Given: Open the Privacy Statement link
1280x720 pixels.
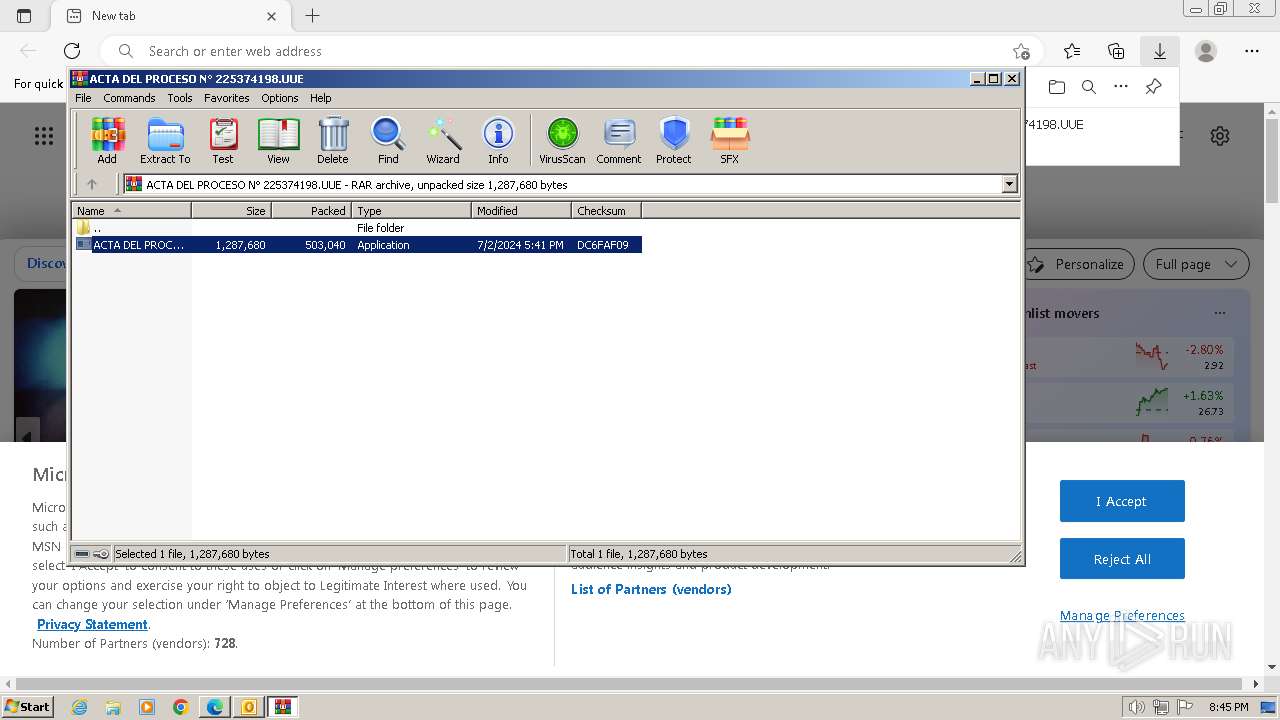Looking at the screenshot, I should (92, 624).
